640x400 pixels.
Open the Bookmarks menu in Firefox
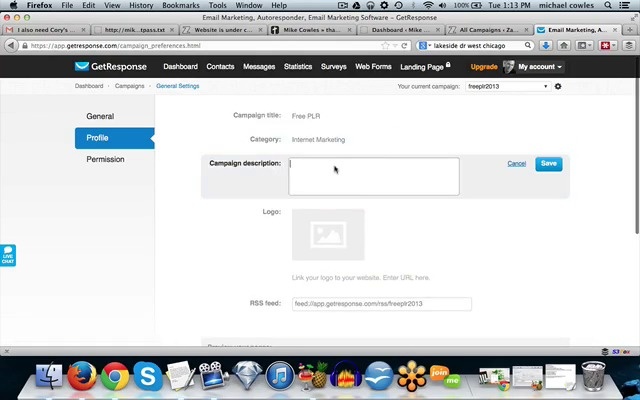pyautogui.click(x=181, y=5)
